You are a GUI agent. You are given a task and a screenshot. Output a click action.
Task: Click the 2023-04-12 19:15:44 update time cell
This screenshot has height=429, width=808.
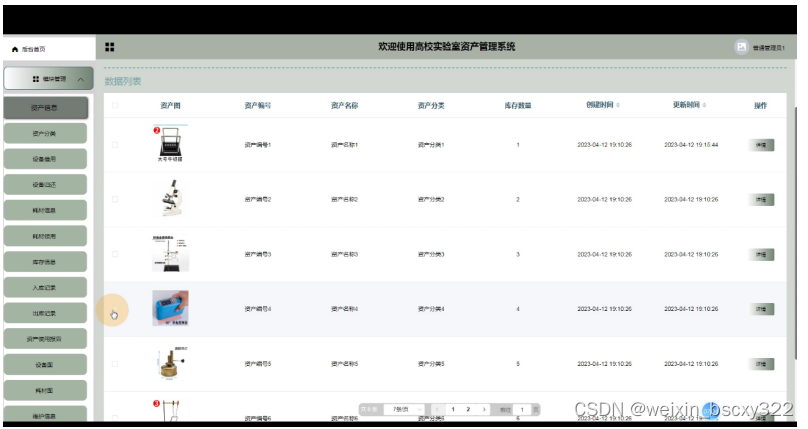(x=691, y=145)
